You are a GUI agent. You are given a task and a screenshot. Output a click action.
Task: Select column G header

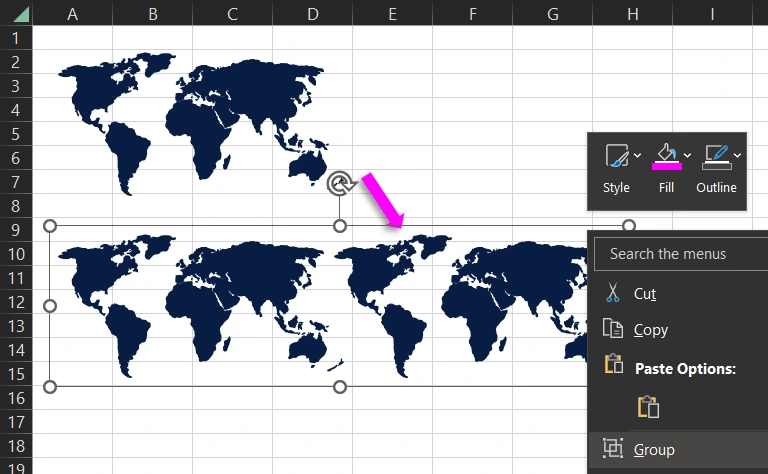tap(552, 13)
